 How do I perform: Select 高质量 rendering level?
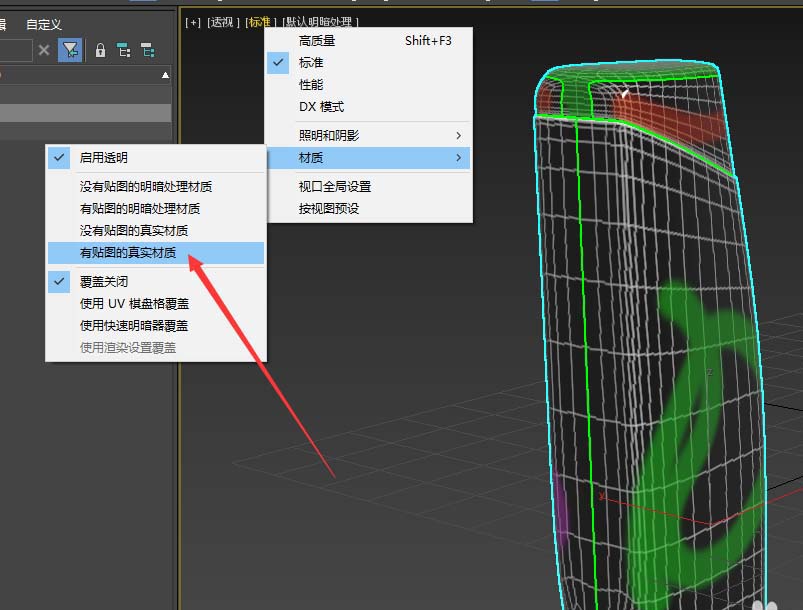[x=369, y=40]
